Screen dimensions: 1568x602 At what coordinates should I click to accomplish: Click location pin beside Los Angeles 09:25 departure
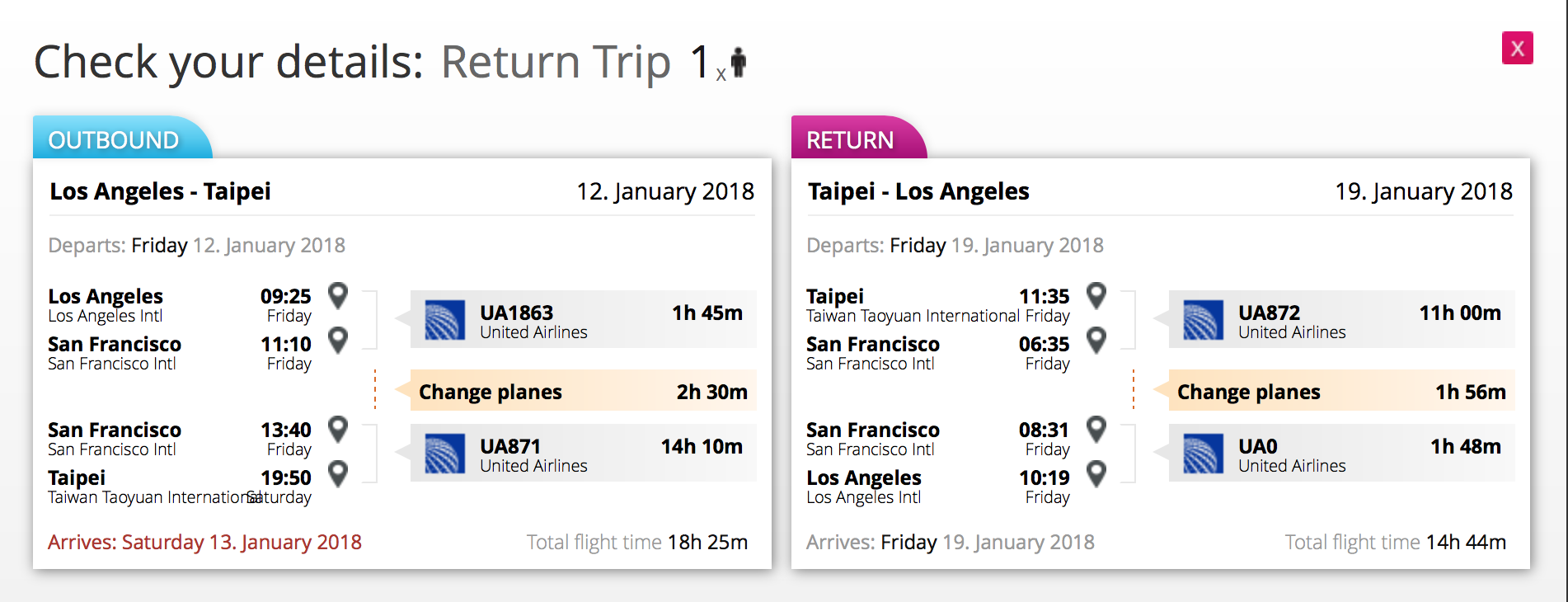tap(338, 295)
